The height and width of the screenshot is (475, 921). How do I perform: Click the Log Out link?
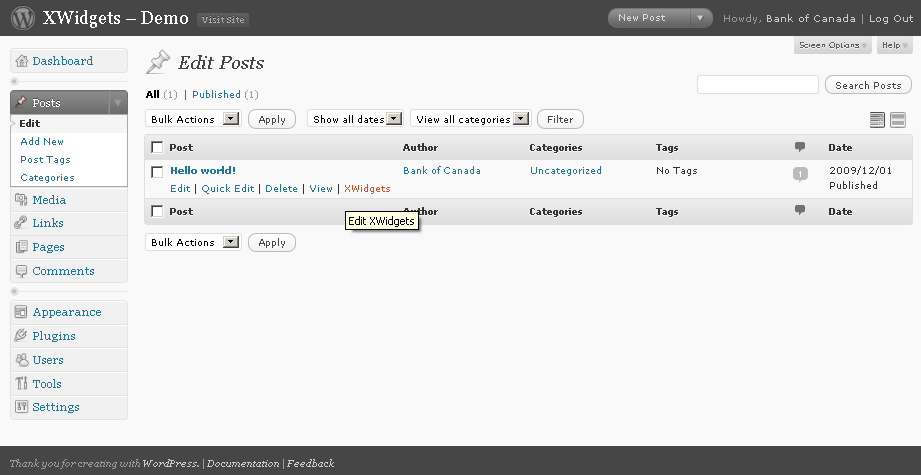coord(891,18)
